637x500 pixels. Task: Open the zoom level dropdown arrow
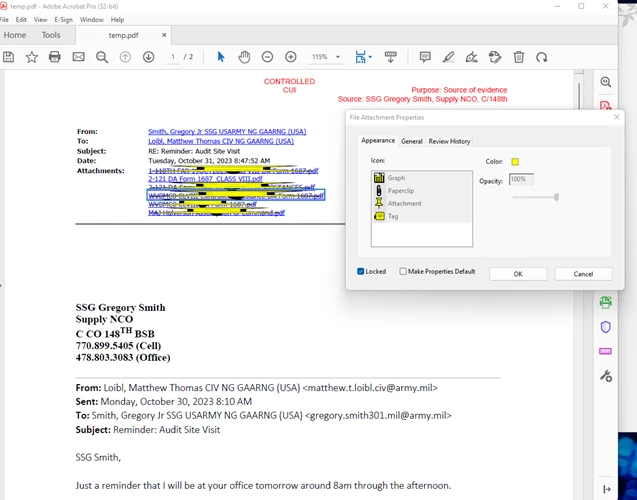[x=338, y=57]
